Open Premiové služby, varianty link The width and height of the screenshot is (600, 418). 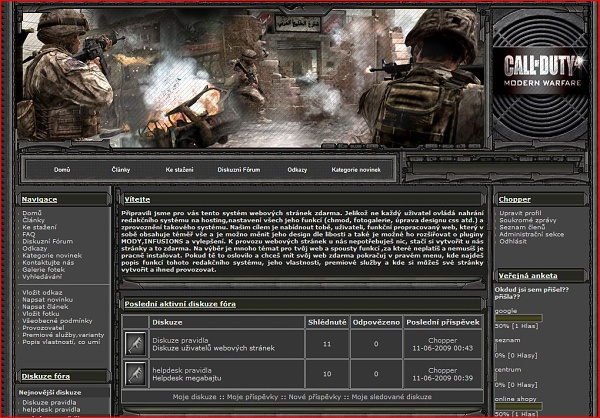click(x=63, y=335)
